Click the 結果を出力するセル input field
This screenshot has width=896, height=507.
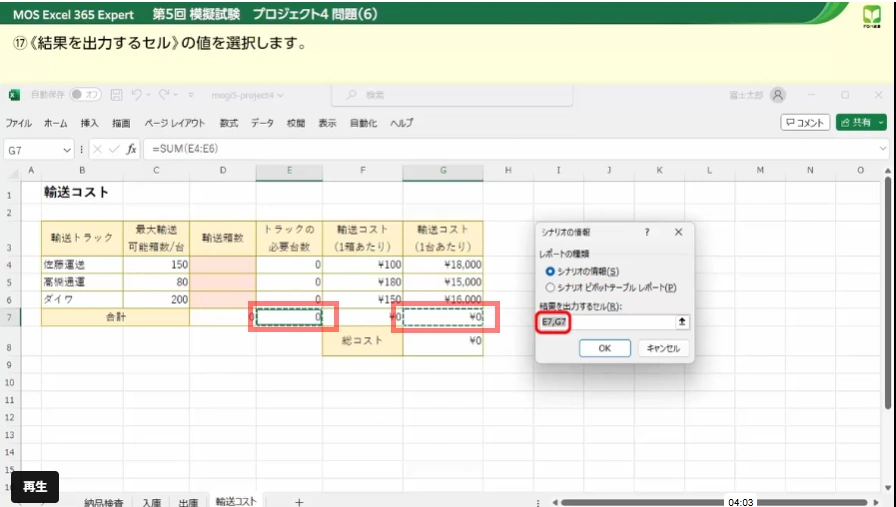tap(607, 322)
